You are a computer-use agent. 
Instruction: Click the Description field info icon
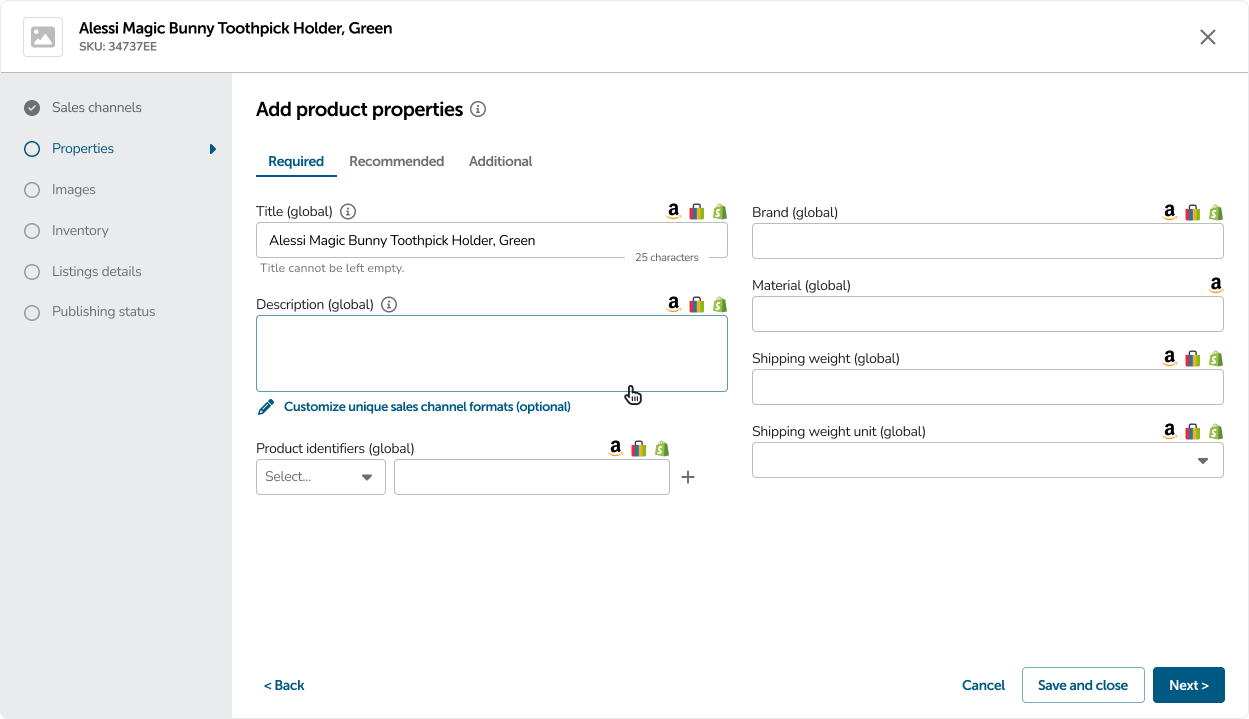coord(389,304)
